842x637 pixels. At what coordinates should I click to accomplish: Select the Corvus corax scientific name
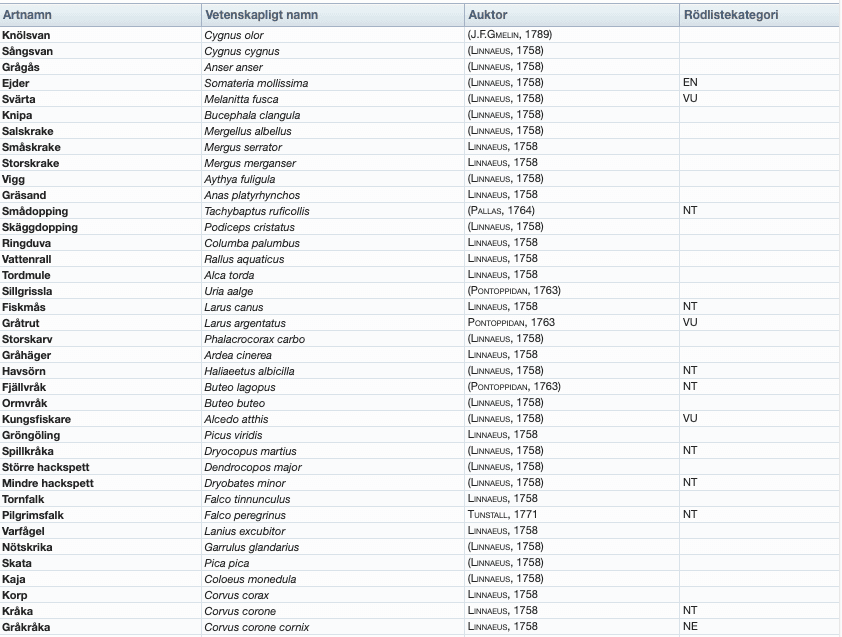point(236,595)
